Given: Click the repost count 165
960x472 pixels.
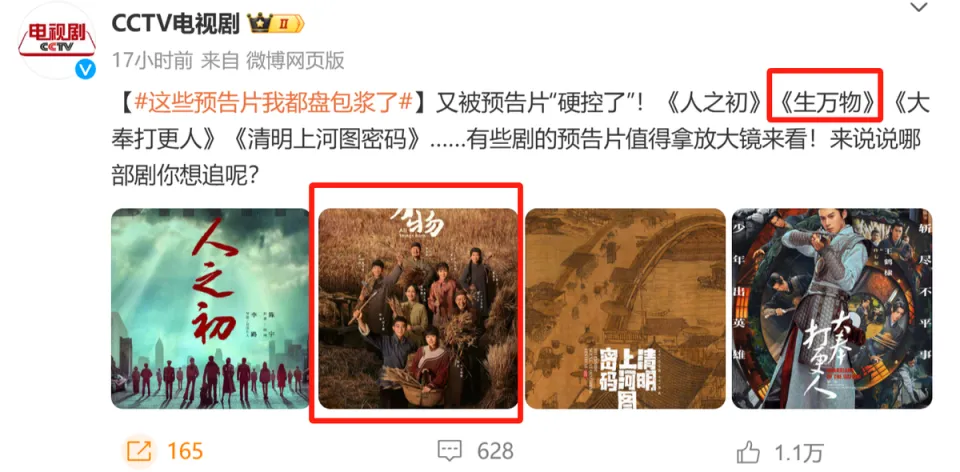Looking at the screenshot, I should pyautogui.click(x=185, y=451).
